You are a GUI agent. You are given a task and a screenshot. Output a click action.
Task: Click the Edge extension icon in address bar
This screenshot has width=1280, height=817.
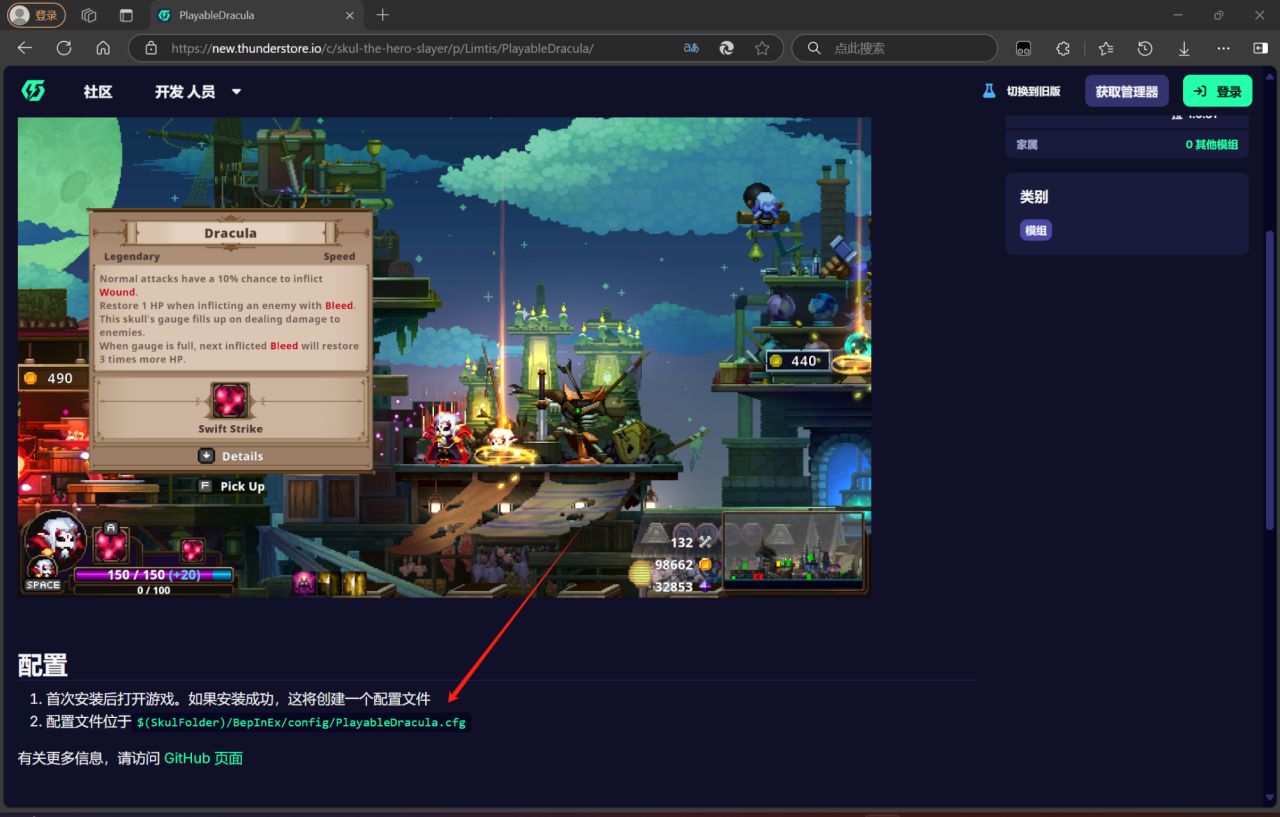[727, 48]
